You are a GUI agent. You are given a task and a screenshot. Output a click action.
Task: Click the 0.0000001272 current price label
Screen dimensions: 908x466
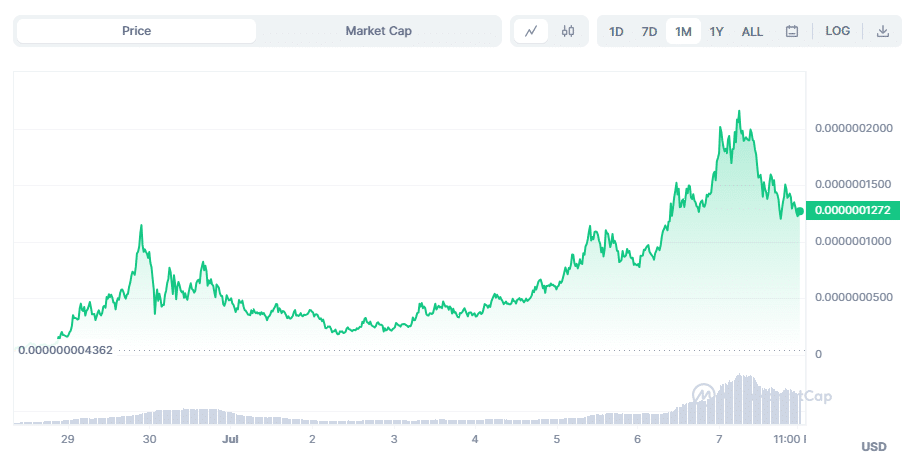pos(852,210)
